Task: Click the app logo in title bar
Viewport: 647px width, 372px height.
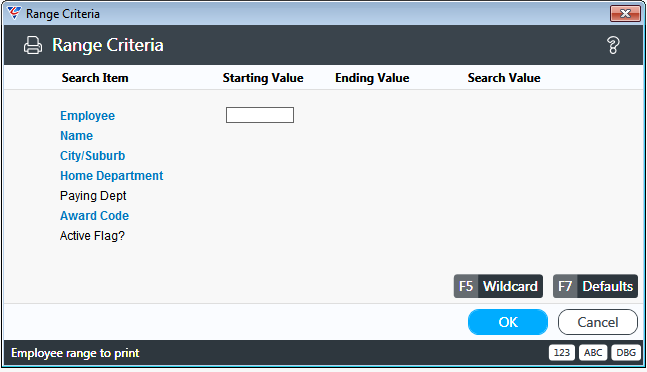Action: (14, 13)
